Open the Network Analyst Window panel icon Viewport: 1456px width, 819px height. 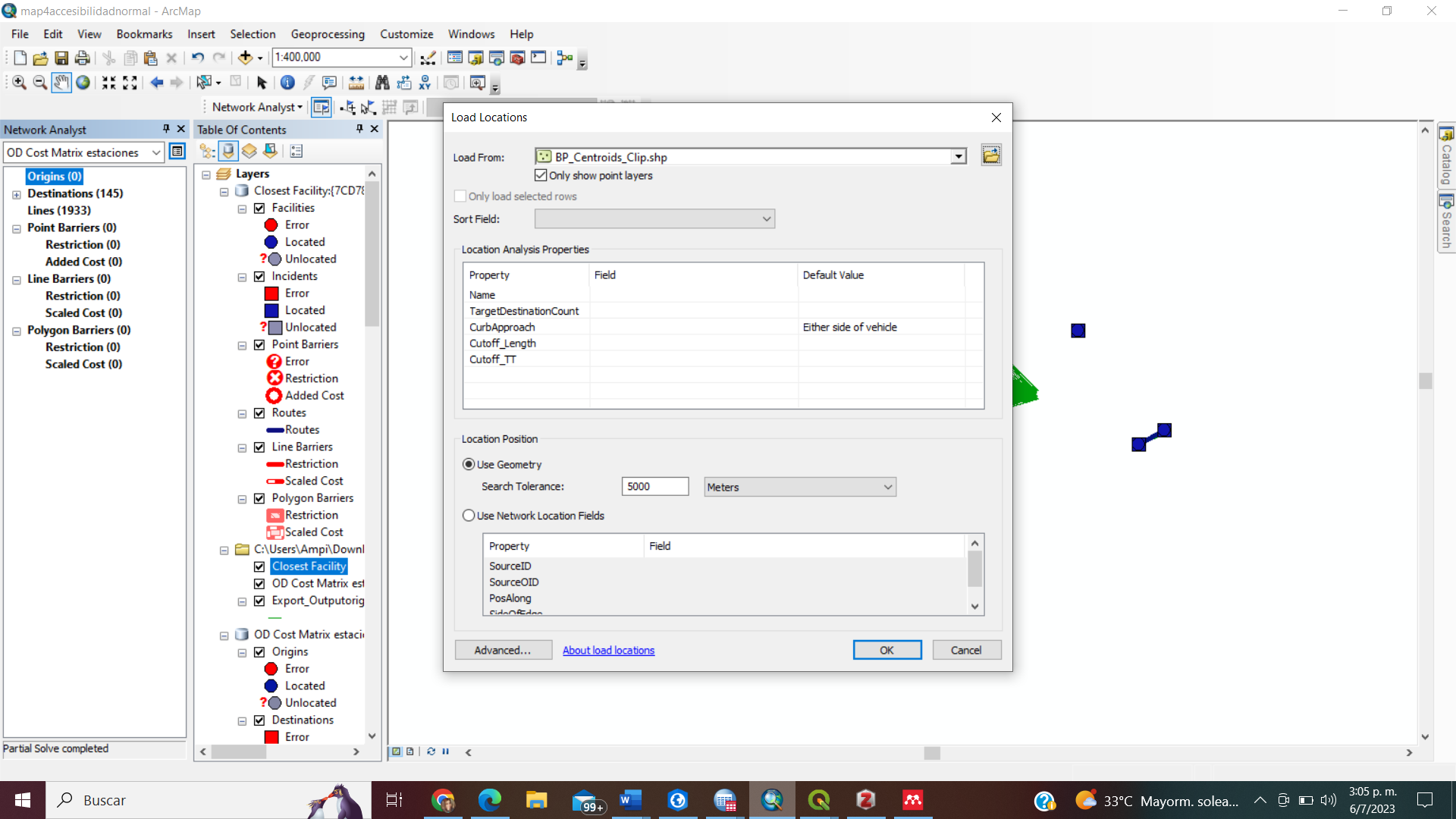point(321,107)
